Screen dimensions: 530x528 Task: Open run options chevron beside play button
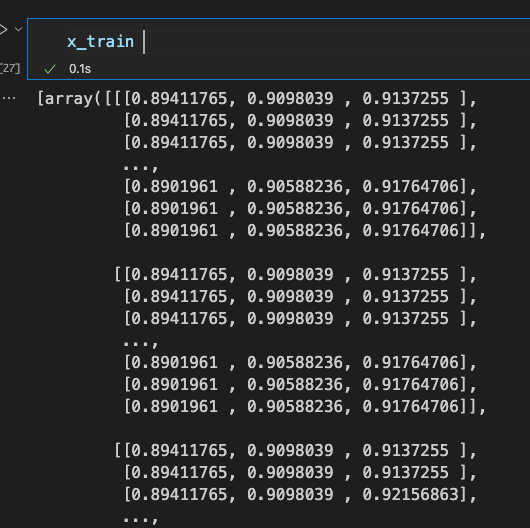coord(19,29)
